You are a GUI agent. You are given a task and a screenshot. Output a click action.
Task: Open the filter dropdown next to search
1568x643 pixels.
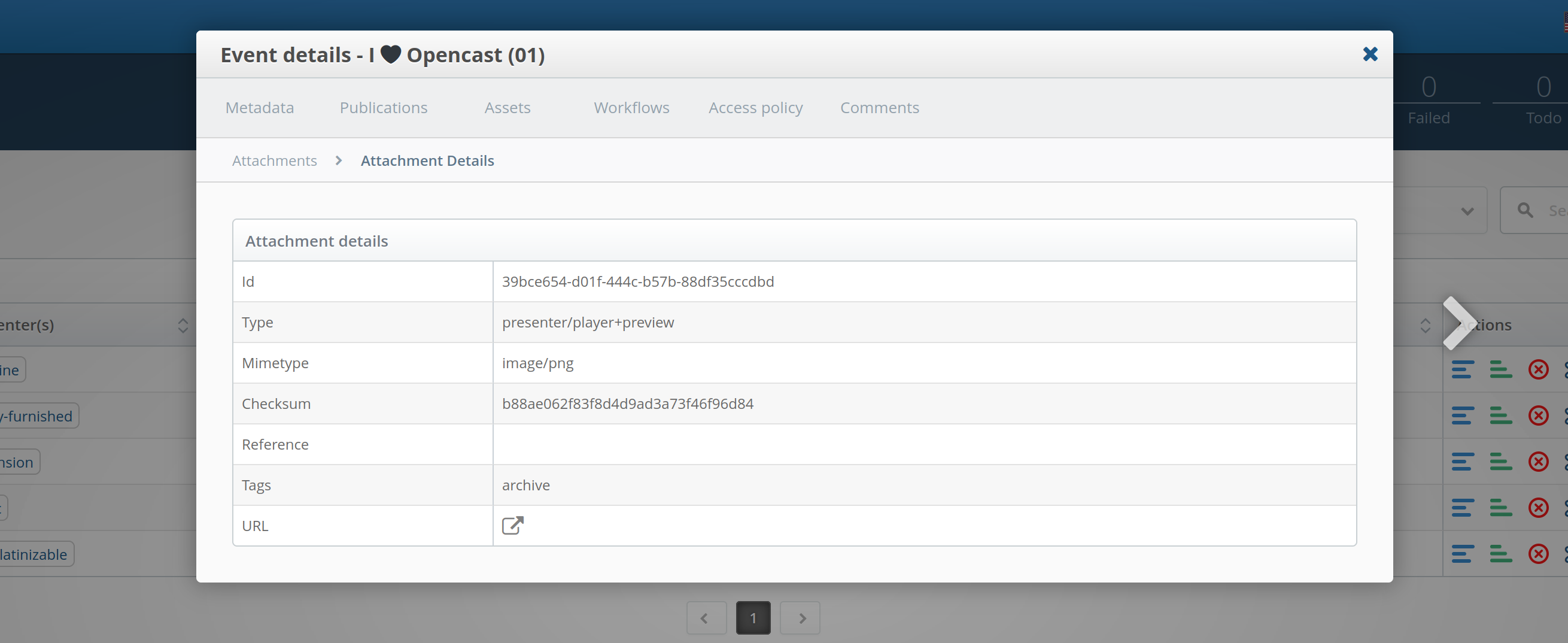1467,211
